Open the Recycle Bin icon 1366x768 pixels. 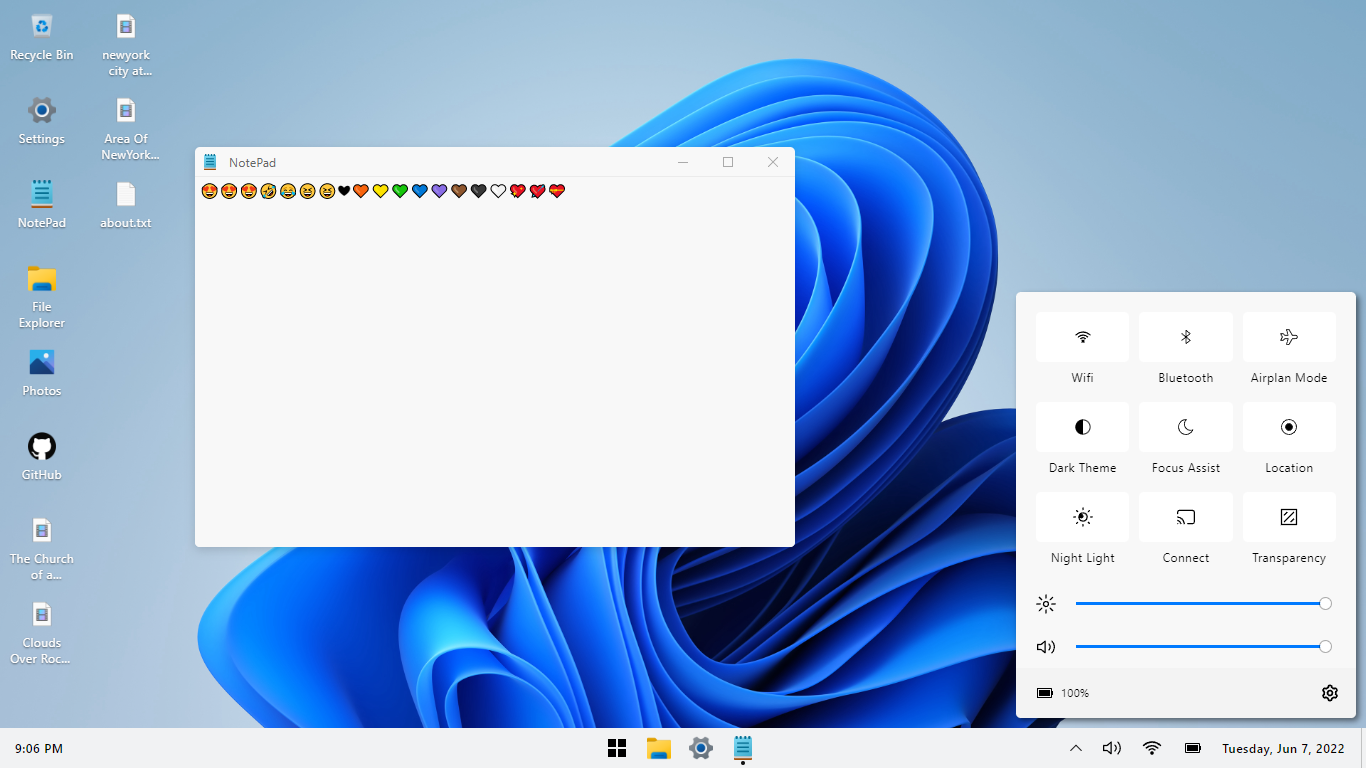coord(42,27)
